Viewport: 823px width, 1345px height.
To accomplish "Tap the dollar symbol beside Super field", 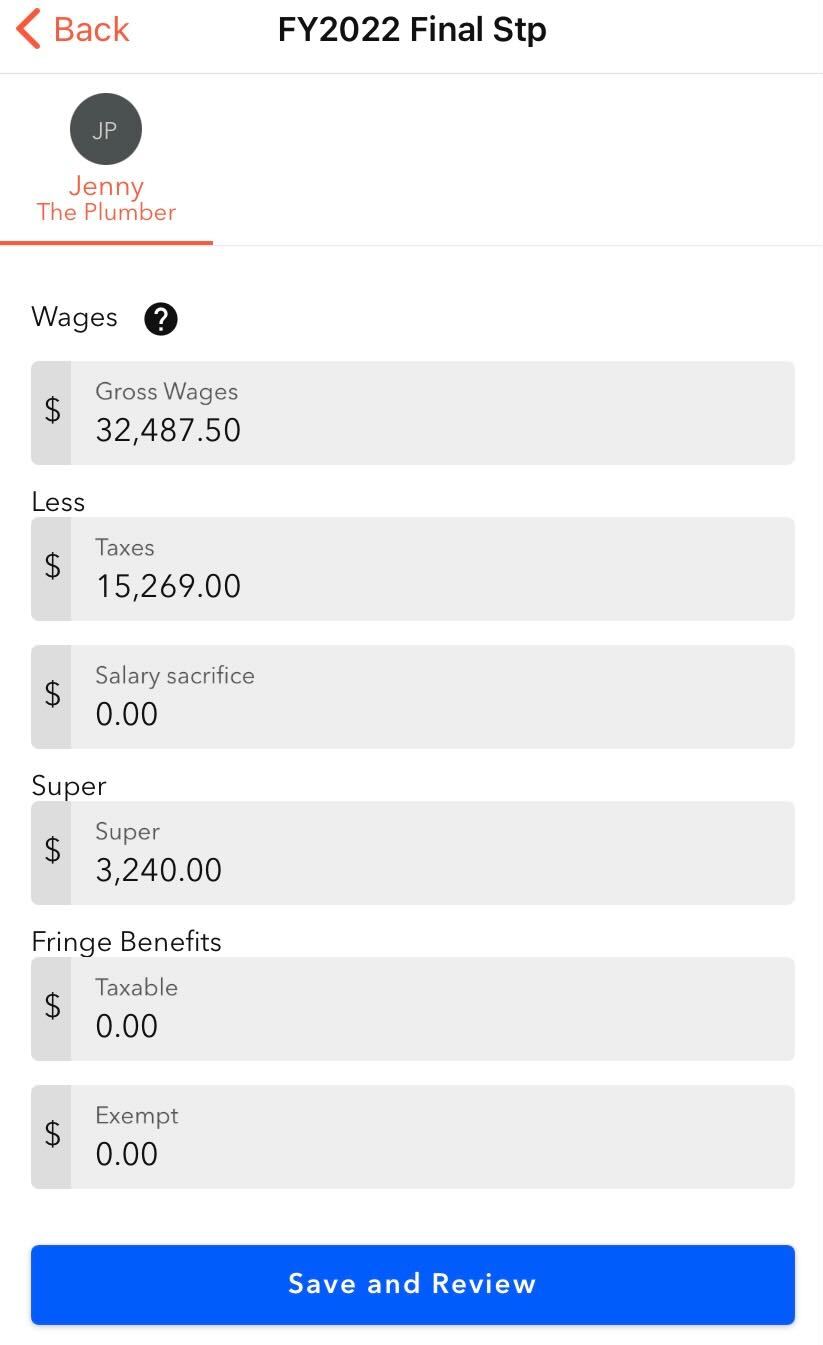I will point(52,852).
